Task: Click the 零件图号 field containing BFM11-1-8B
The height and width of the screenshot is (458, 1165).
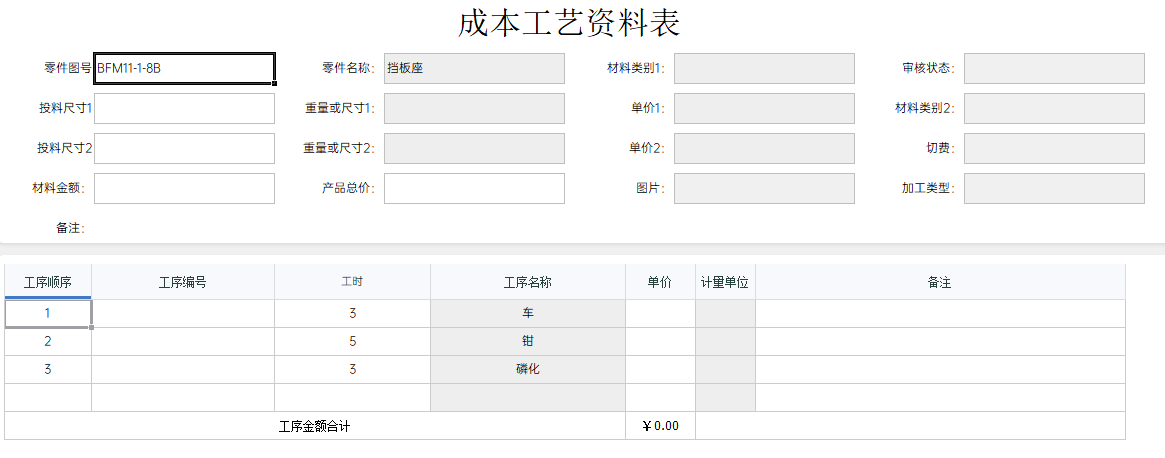Action: coord(184,68)
